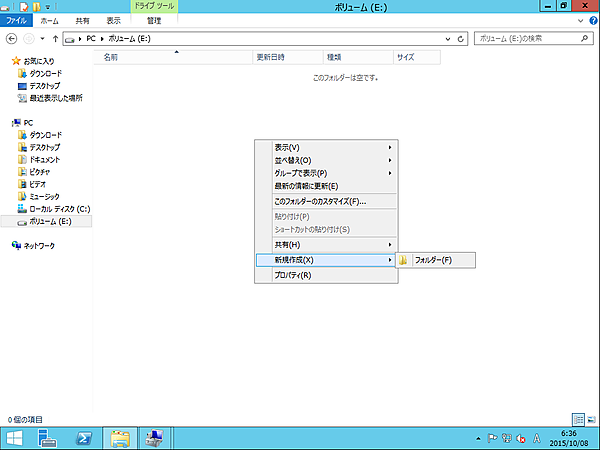Choose 最新の情報に更新(E) from context menu
This screenshot has width=600, height=450.
[326, 186]
